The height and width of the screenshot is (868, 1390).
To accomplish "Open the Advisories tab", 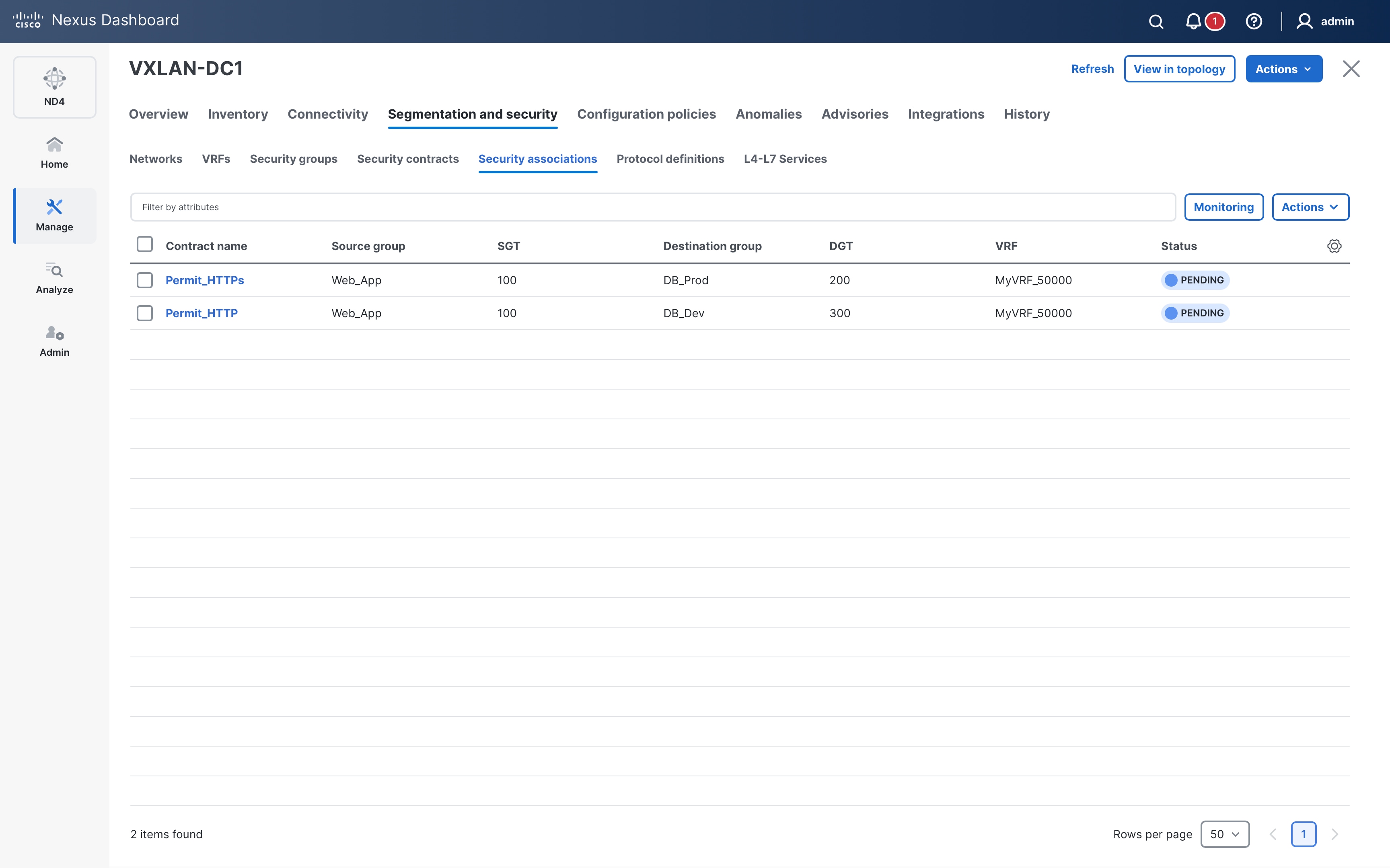I will pyautogui.click(x=855, y=114).
